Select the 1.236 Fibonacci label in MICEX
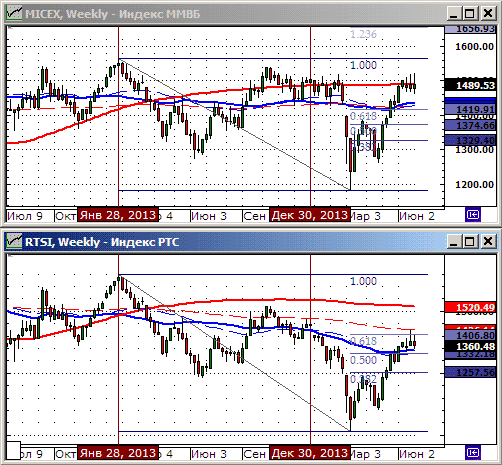 (363, 34)
